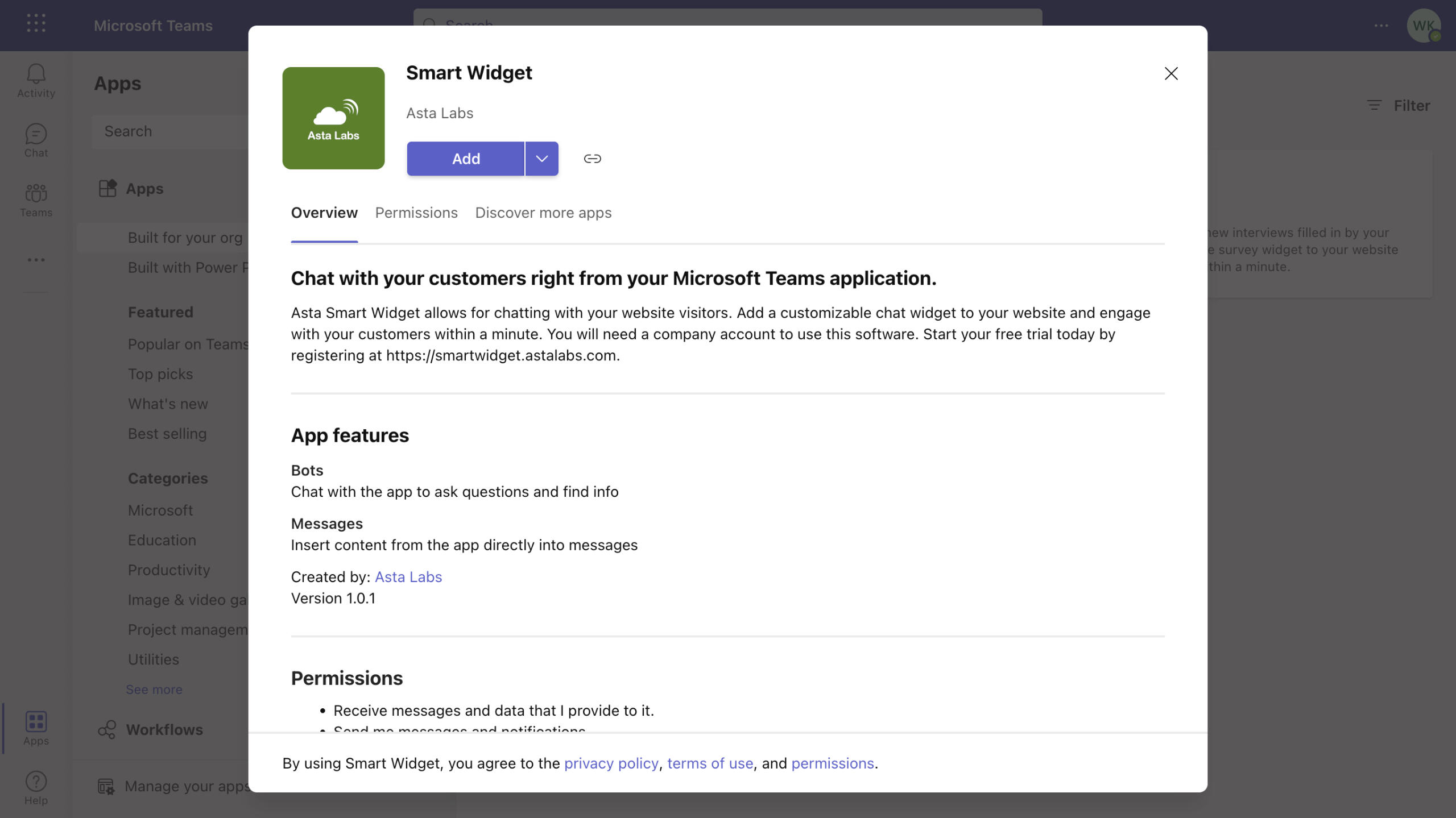Open Teams in the left rail
The image size is (1456, 818).
coord(36,201)
